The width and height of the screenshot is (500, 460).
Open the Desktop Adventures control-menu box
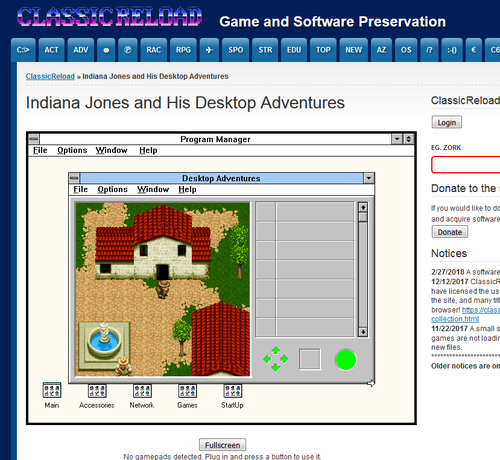[74, 178]
